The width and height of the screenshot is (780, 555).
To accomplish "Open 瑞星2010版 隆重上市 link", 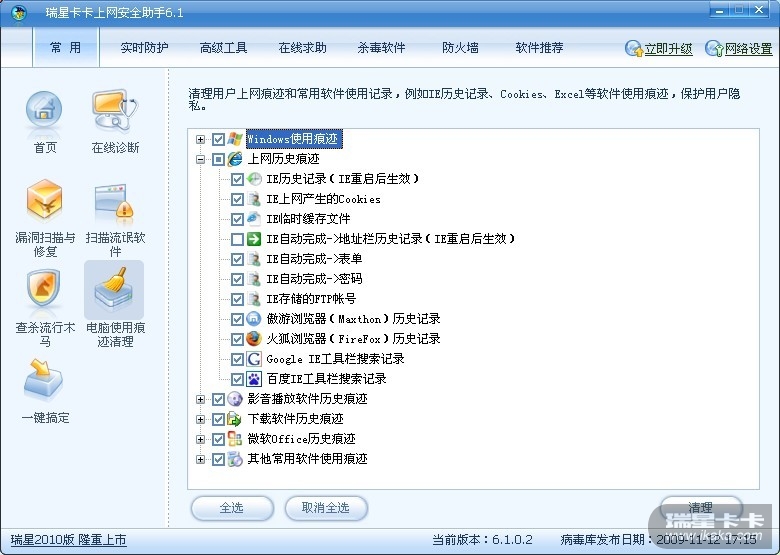I will tap(69, 540).
